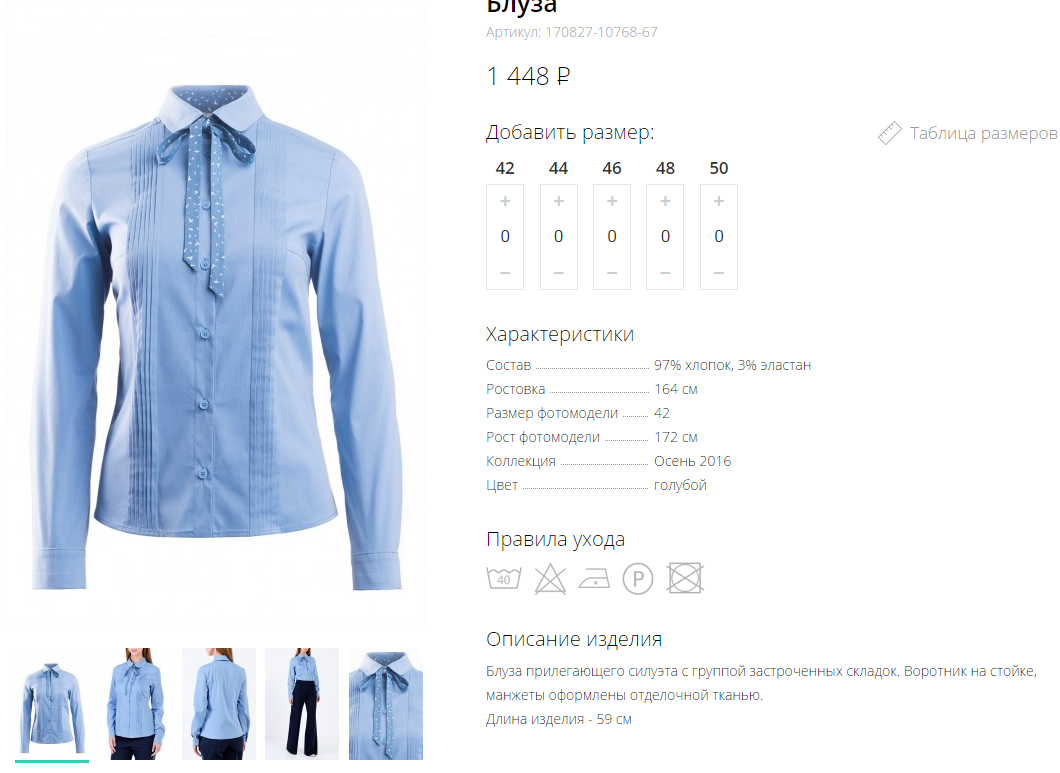The width and height of the screenshot is (1060, 773).
Task: Click the ruler icon beside Таблица размеров
Action: (890, 133)
